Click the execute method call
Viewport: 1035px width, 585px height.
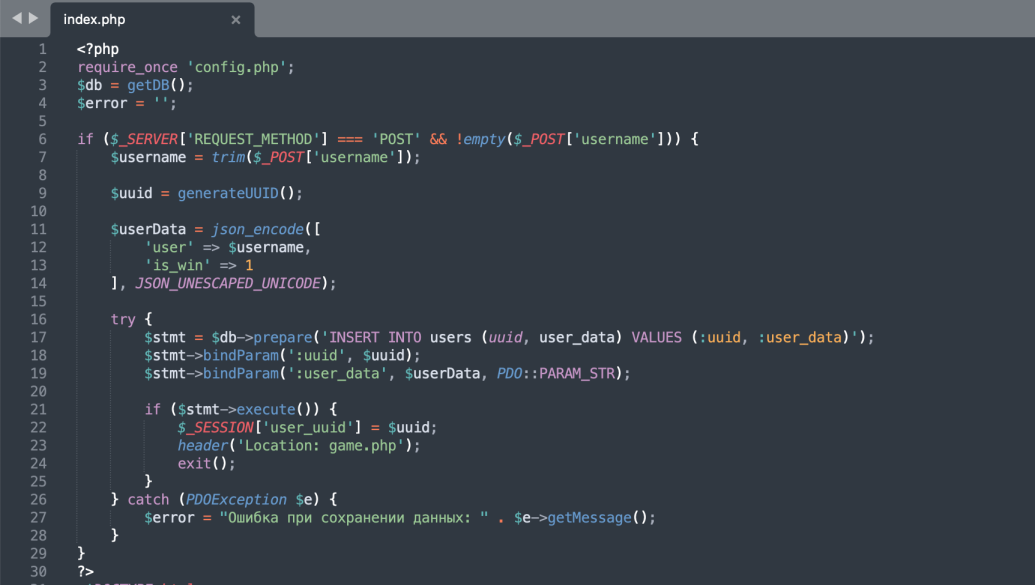tap(265, 409)
